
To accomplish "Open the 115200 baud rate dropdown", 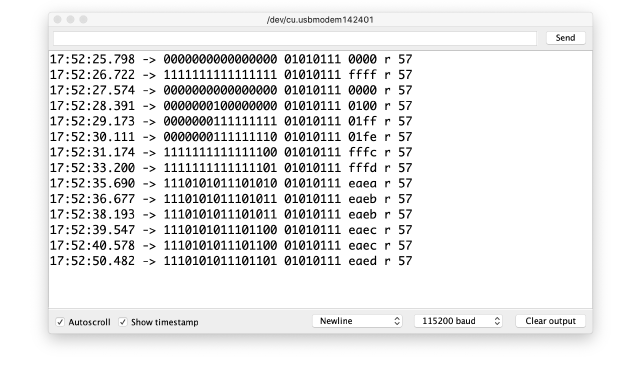I will tap(458, 321).
